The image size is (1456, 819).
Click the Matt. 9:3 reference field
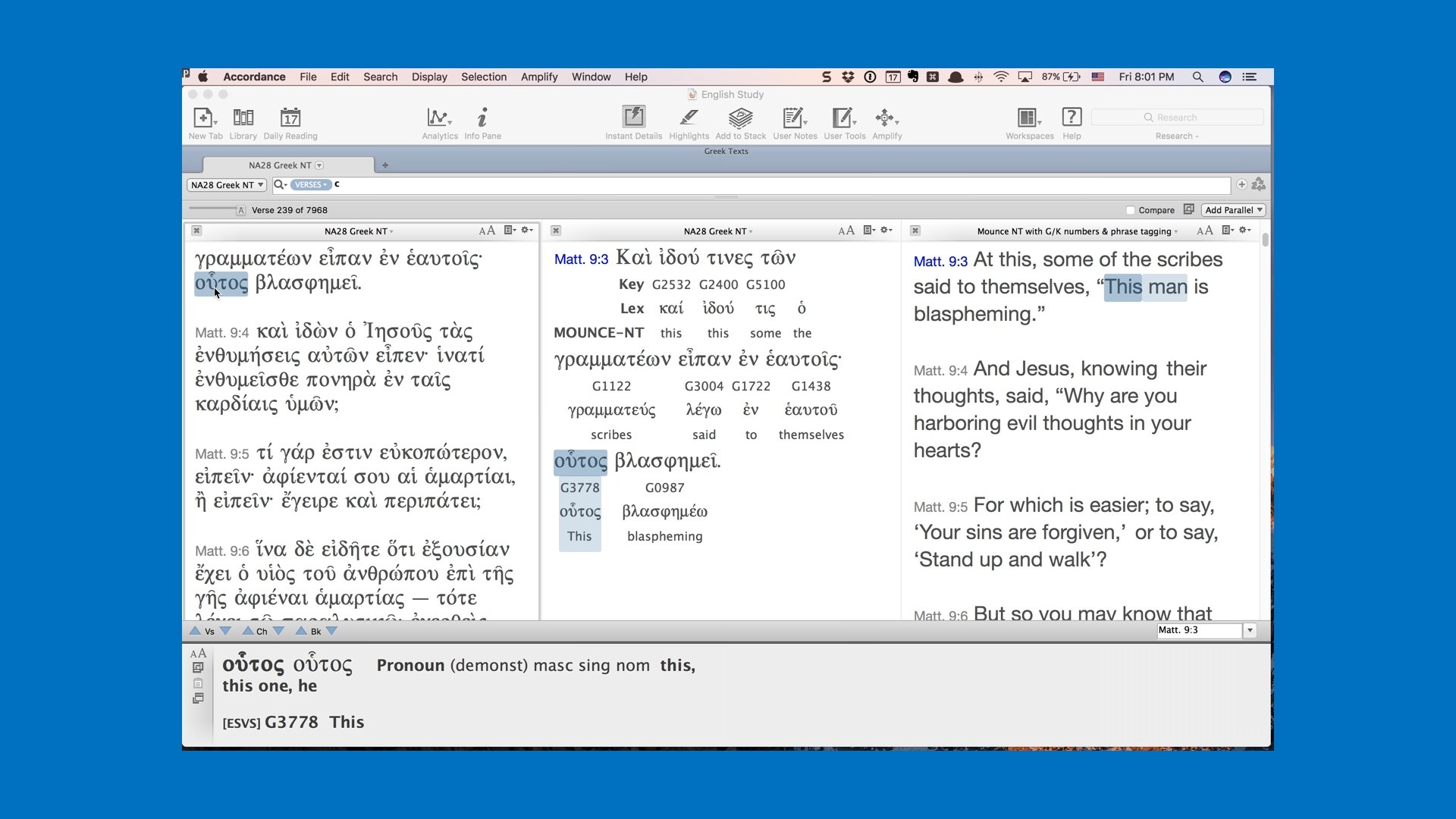tap(1198, 630)
